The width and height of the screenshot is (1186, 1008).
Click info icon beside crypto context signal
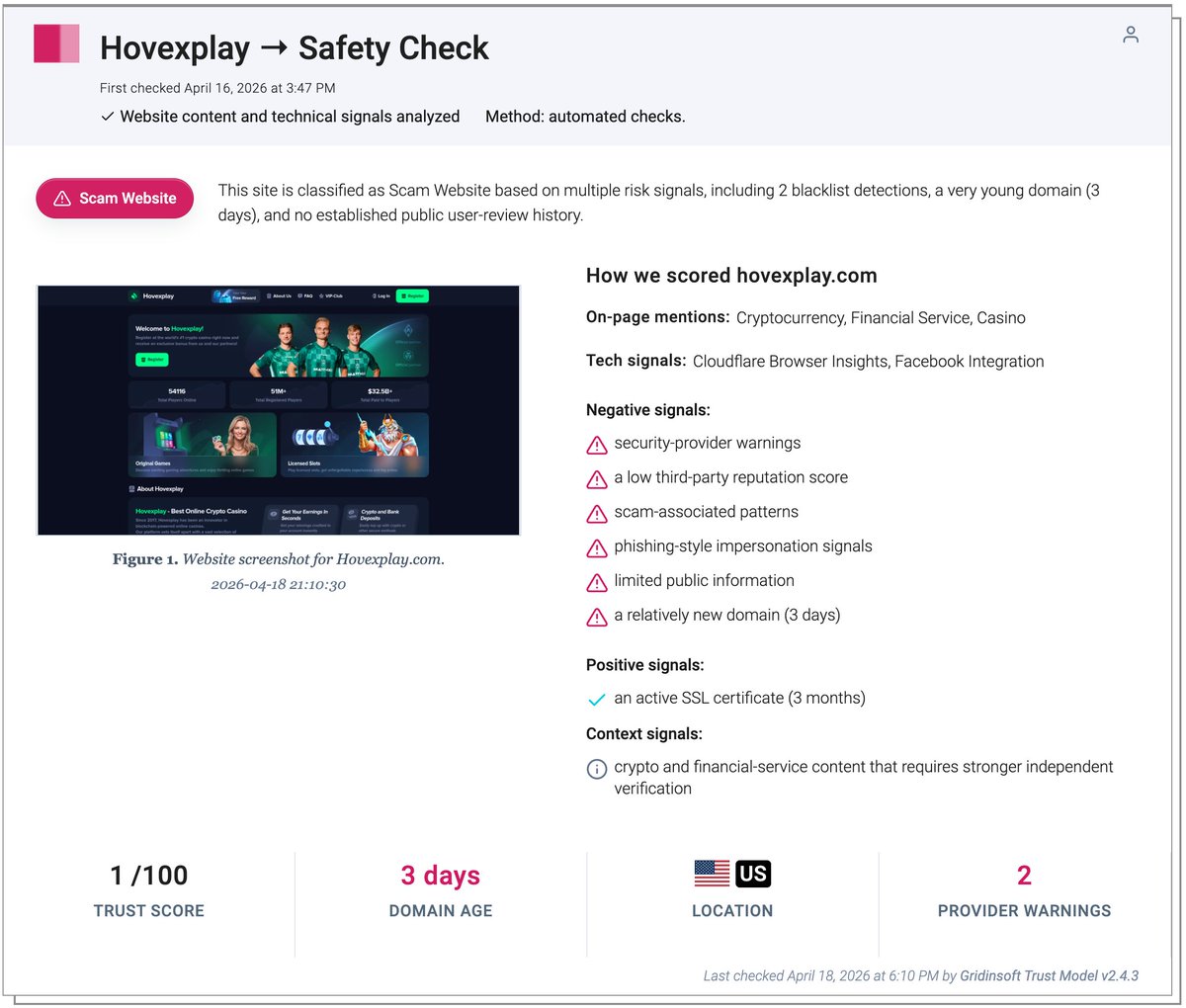point(597,769)
